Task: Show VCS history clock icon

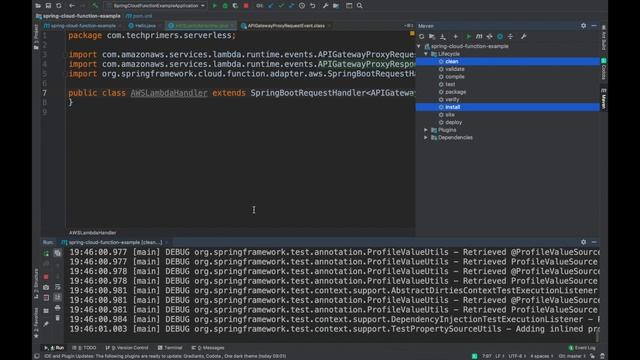Action: coord(302,6)
